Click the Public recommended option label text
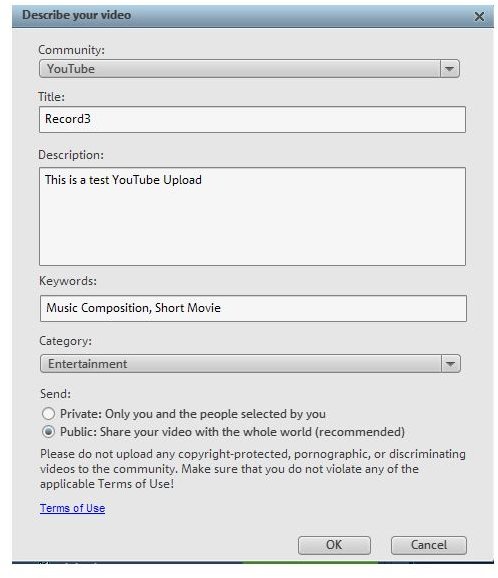 pyautogui.click(x=232, y=432)
